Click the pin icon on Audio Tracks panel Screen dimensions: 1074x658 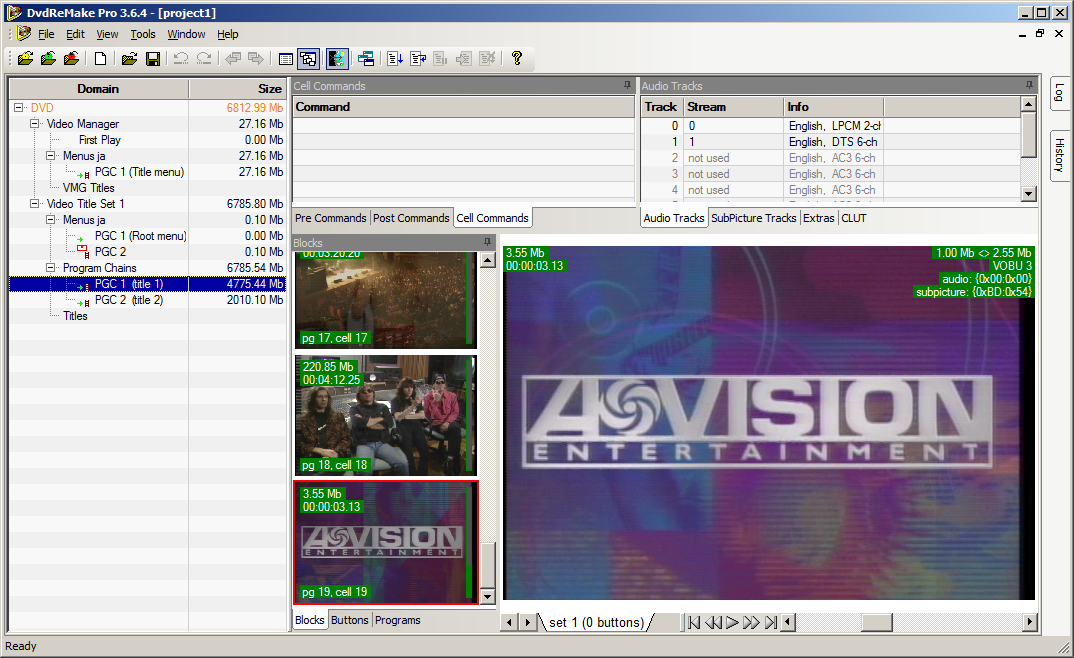coord(1029,86)
